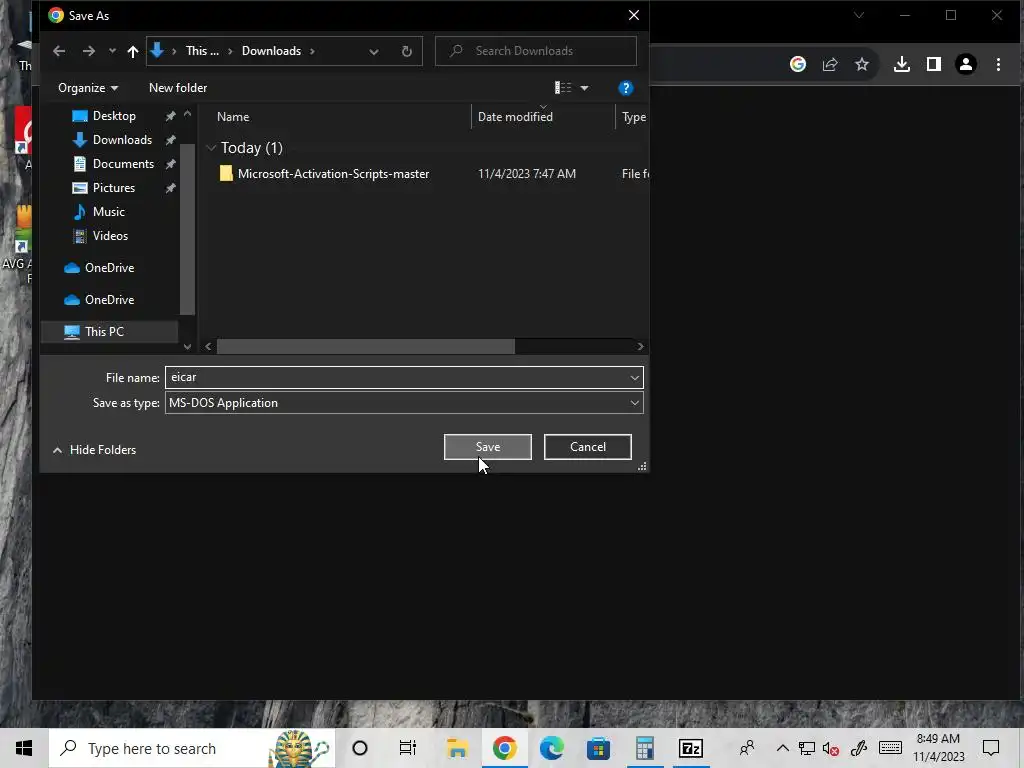Click the Downloads breadcrumb segment
This screenshot has height=768, width=1024.
(271, 51)
